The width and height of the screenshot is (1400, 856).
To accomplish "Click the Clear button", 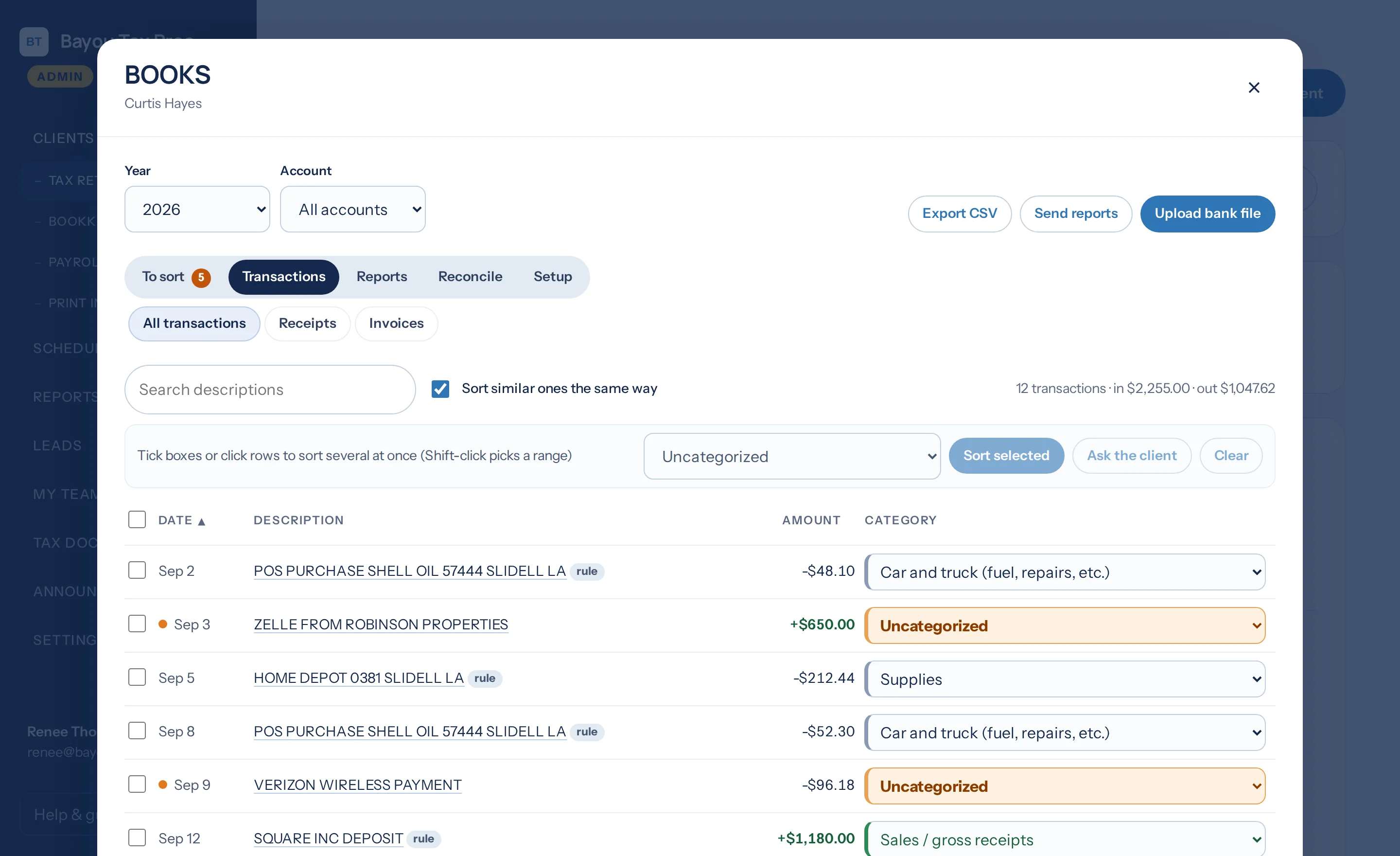I will 1231,456.
